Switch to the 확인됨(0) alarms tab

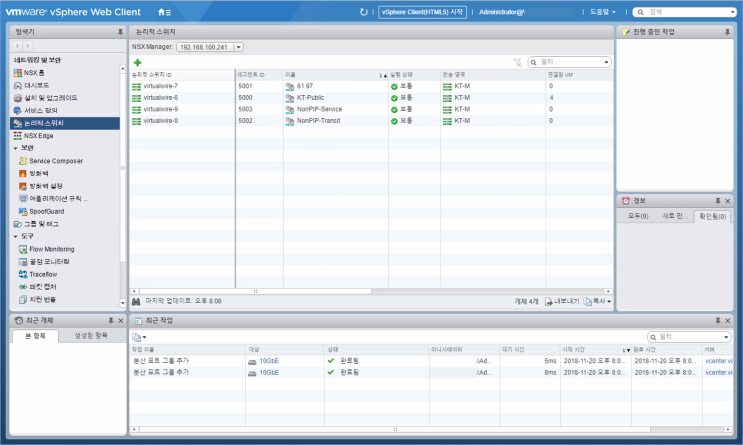pyautogui.click(x=713, y=217)
